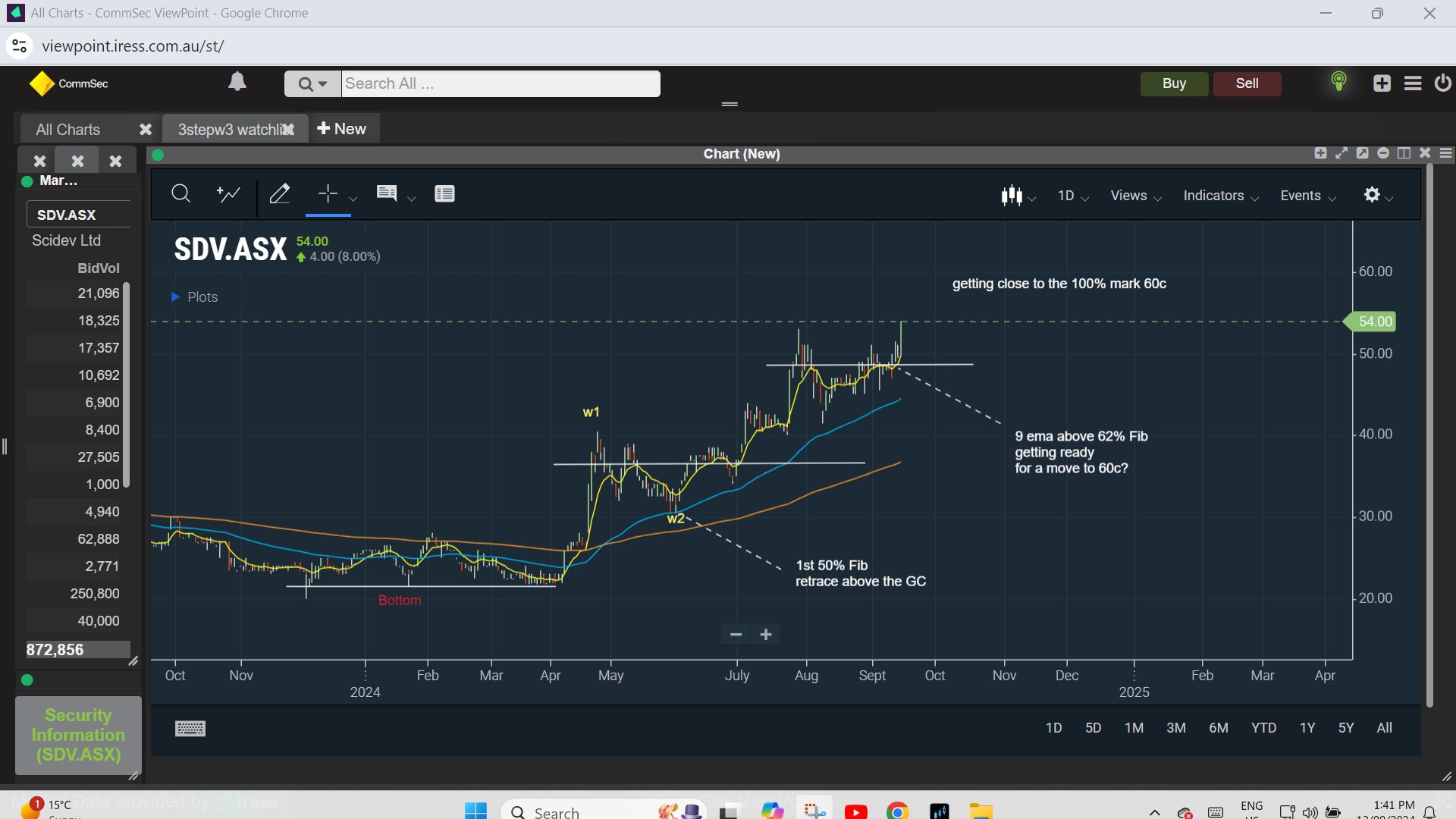Click the split panel columns icon
1456x819 pixels.
[1404, 153]
